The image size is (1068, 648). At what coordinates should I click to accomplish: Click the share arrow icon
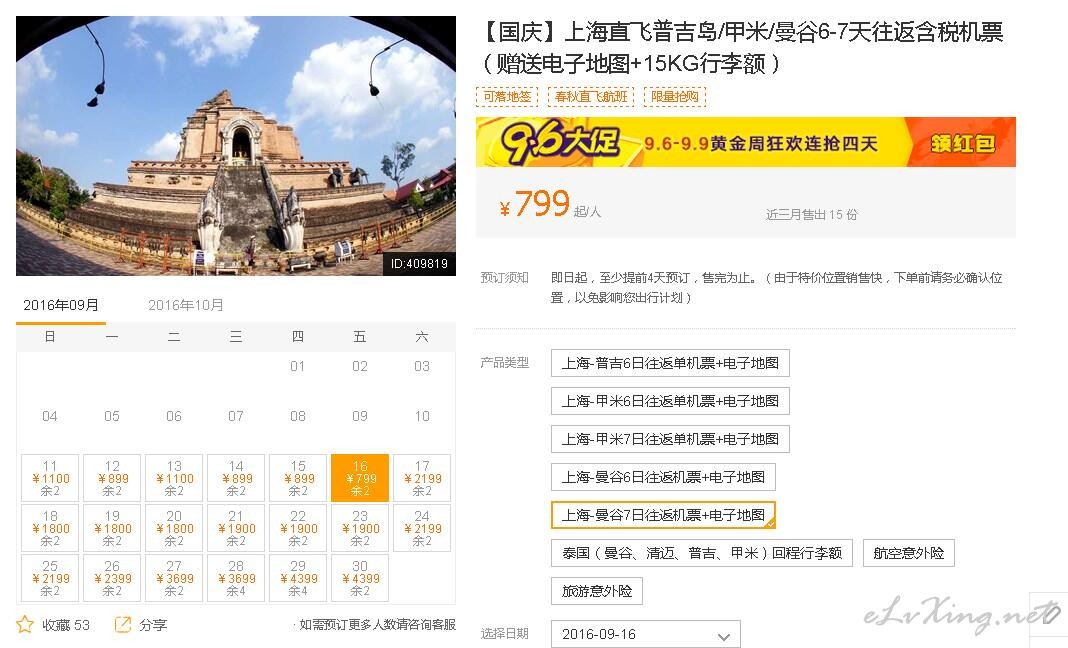click(x=123, y=624)
